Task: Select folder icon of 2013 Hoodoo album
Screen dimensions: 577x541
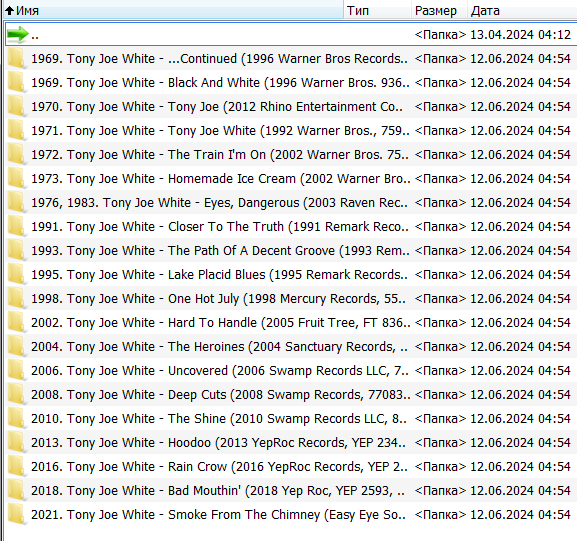Action: 17,442
